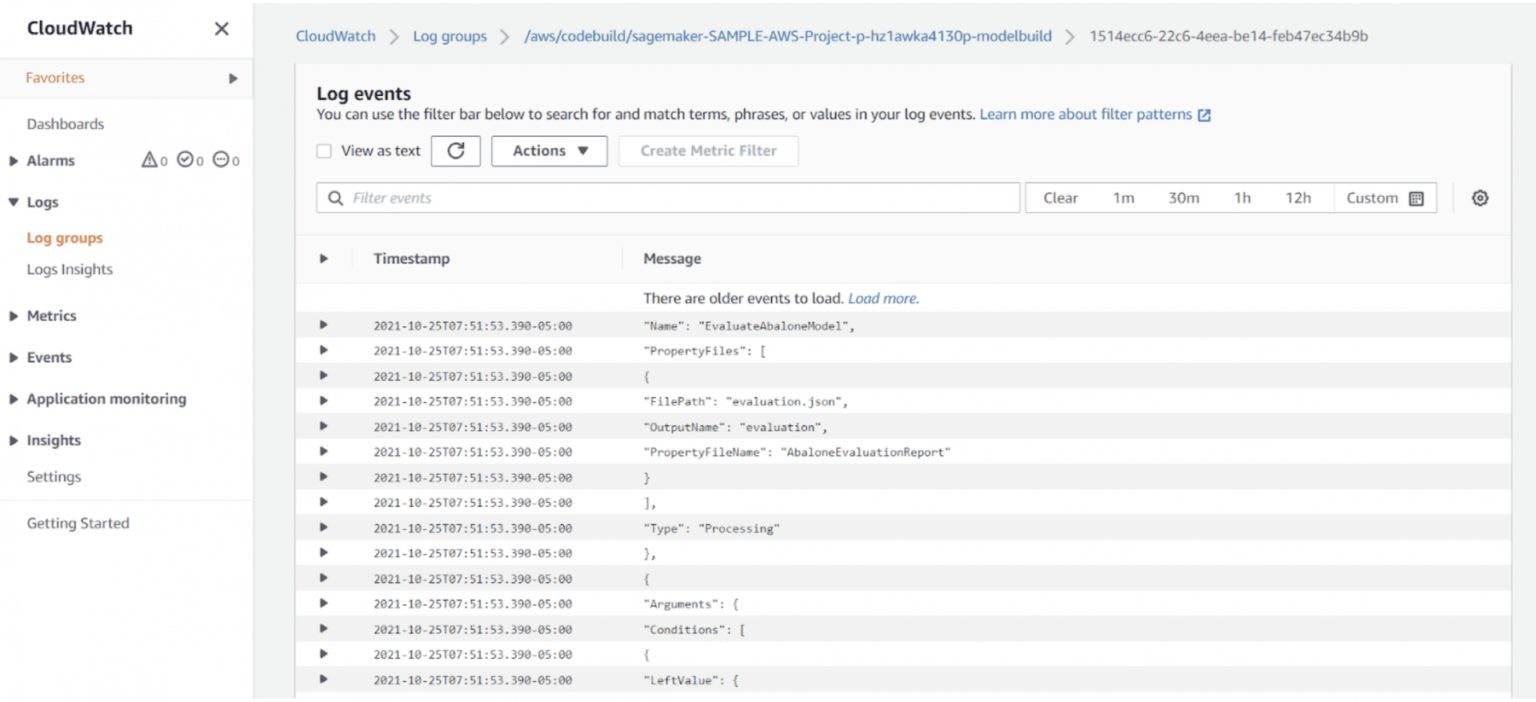
Task: Close the CloudWatch navigation panel
Action: coord(222,29)
